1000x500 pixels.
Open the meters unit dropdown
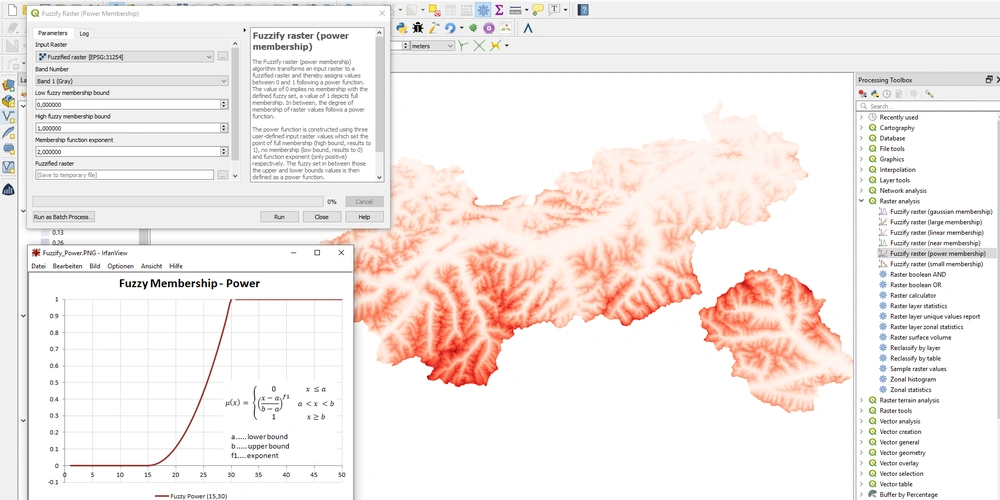(x=432, y=46)
